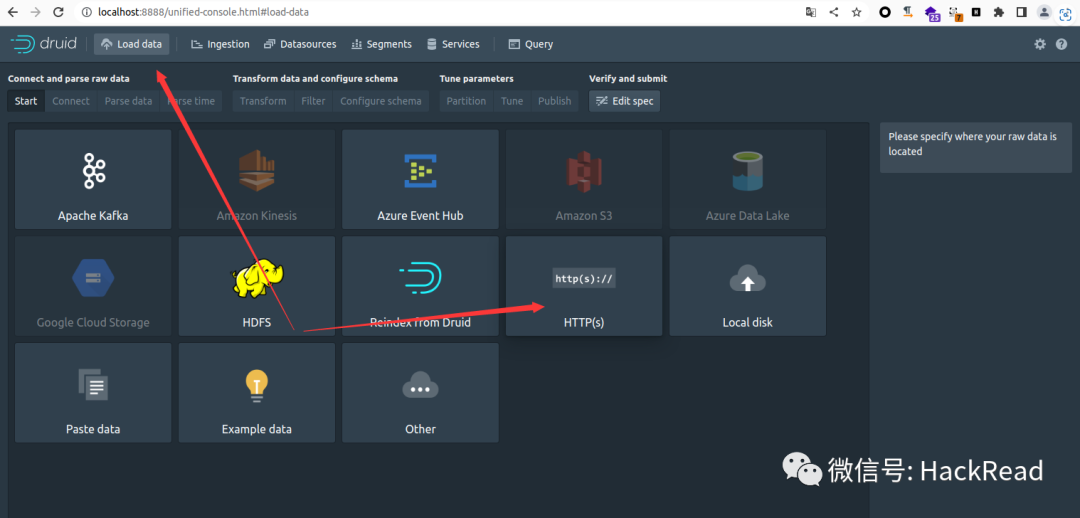Choose the Azure Data Lake tile
The width and height of the screenshot is (1080, 518).
[x=748, y=179]
